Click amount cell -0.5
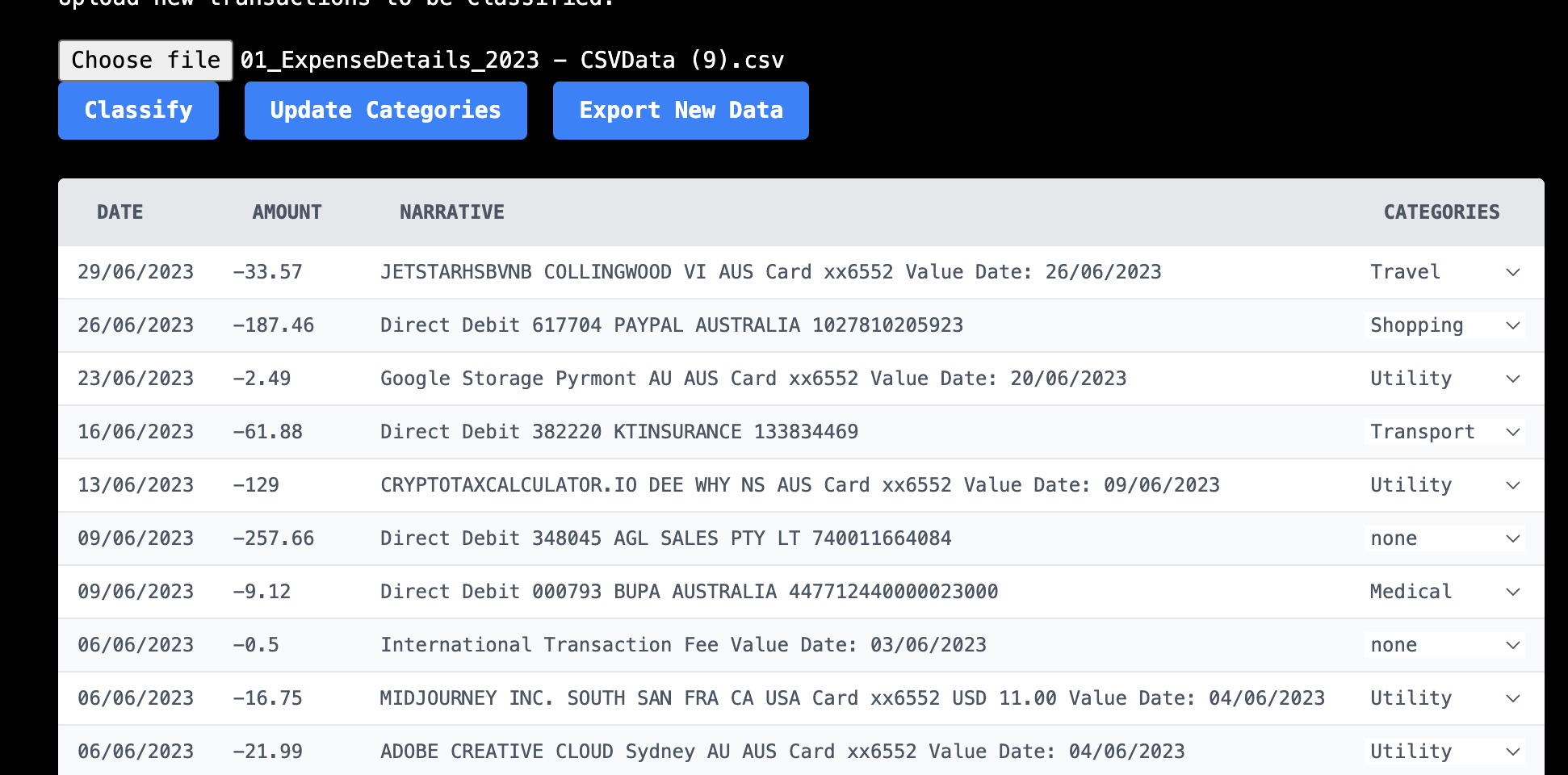Image resolution: width=1568 pixels, height=775 pixels. (256, 645)
